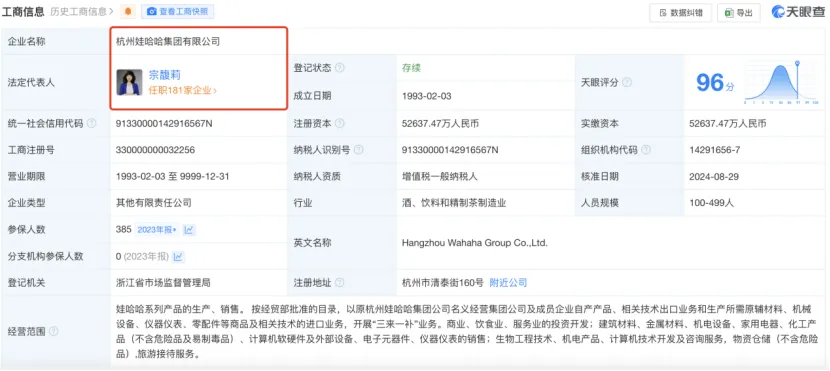Click registered address 杭州市清泰街160号

pyautogui.click(x=443, y=283)
